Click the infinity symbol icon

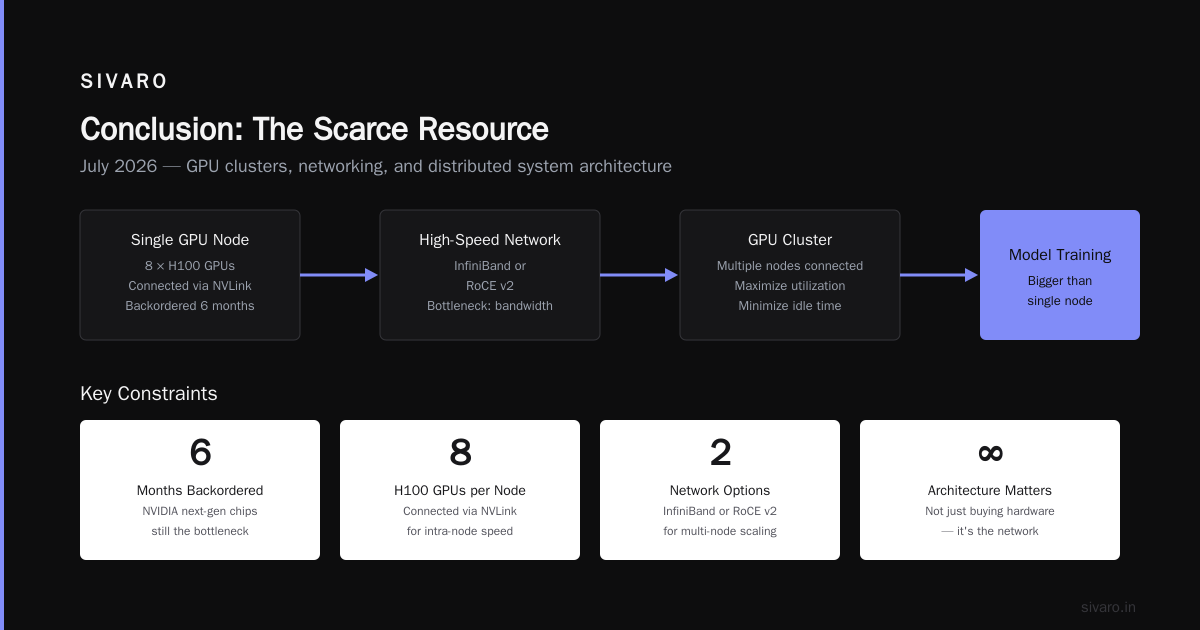(x=990, y=453)
